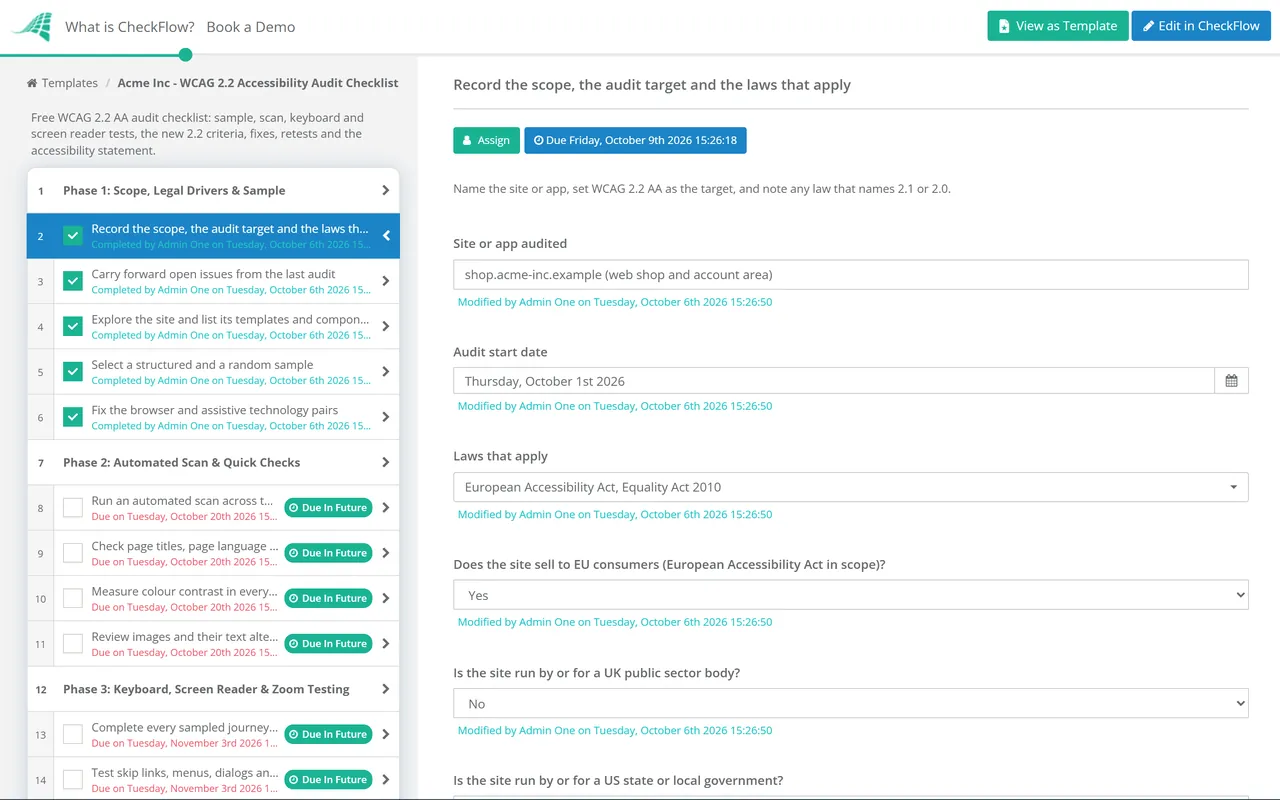Open the What is CheckFlow? menu link
Viewport: 1280px width, 800px height.
130,27
